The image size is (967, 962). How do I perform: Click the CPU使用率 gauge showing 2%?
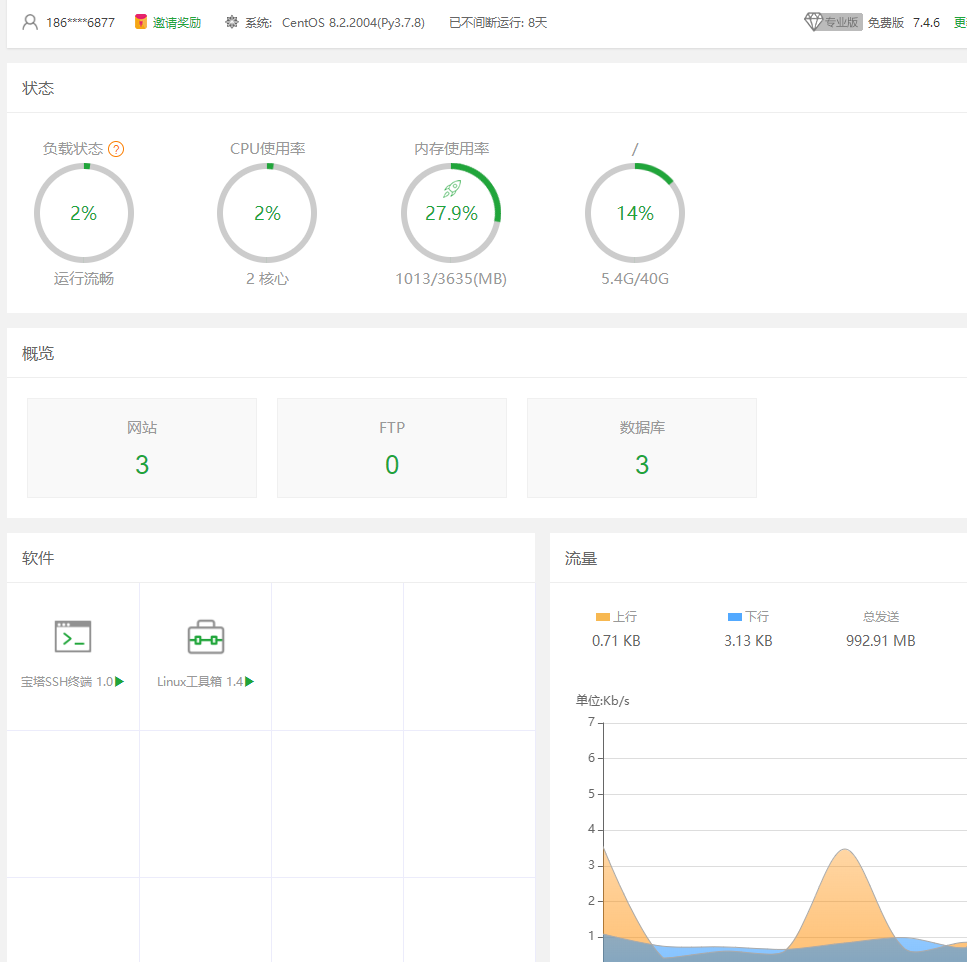coord(267,213)
